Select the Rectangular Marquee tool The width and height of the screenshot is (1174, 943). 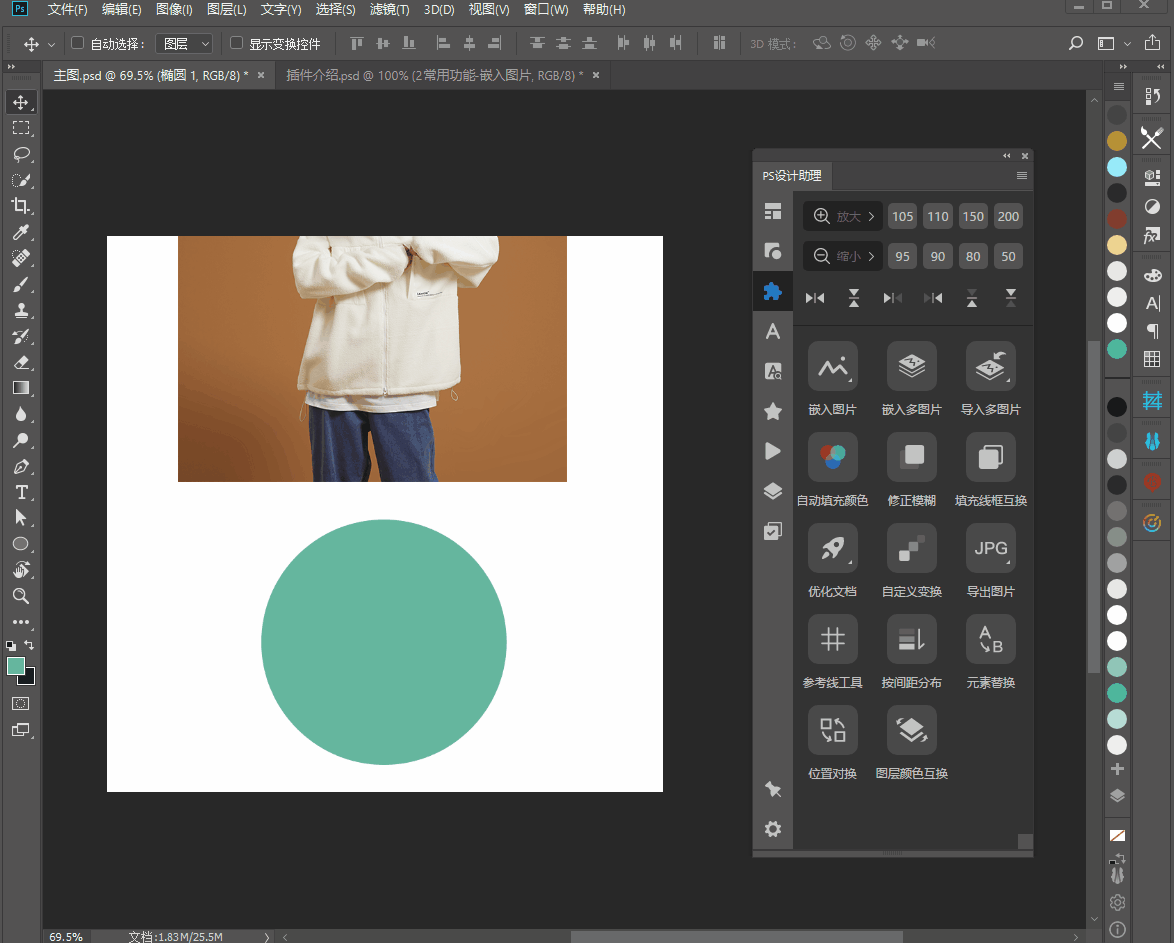tap(21, 128)
